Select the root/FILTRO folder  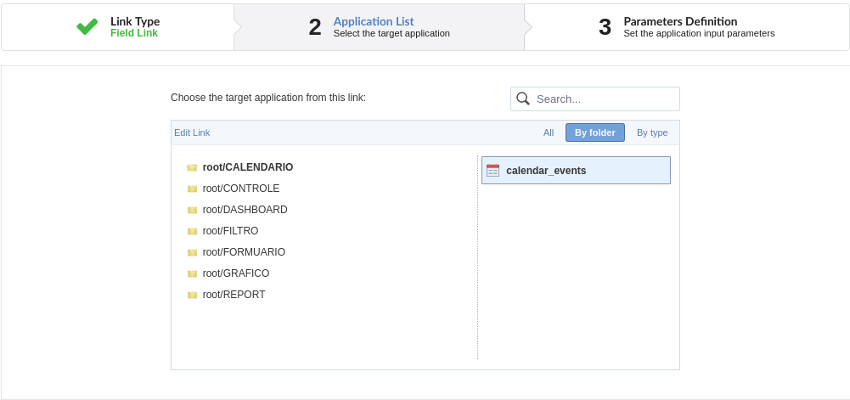coord(230,231)
